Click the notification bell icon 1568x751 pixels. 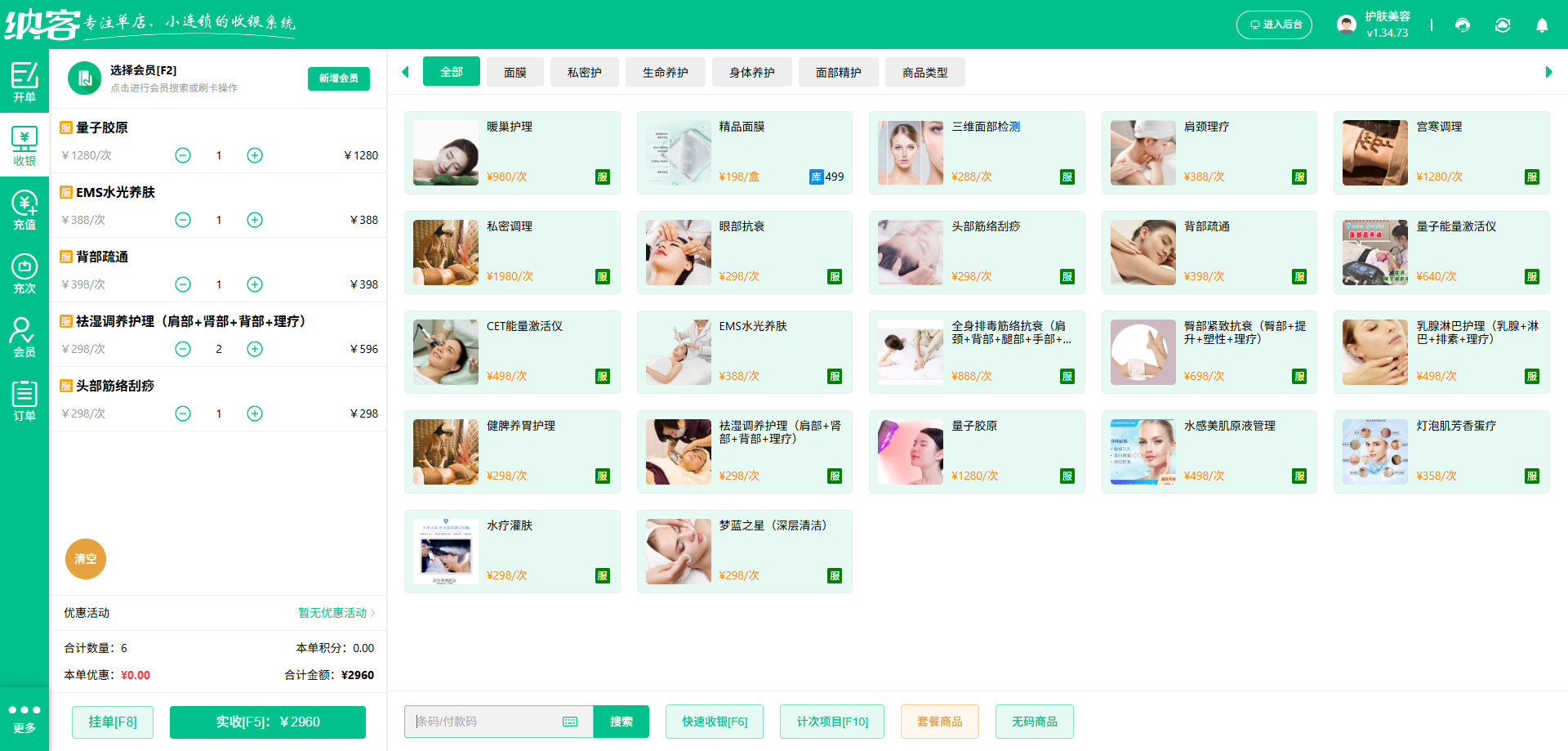(x=1542, y=25)
